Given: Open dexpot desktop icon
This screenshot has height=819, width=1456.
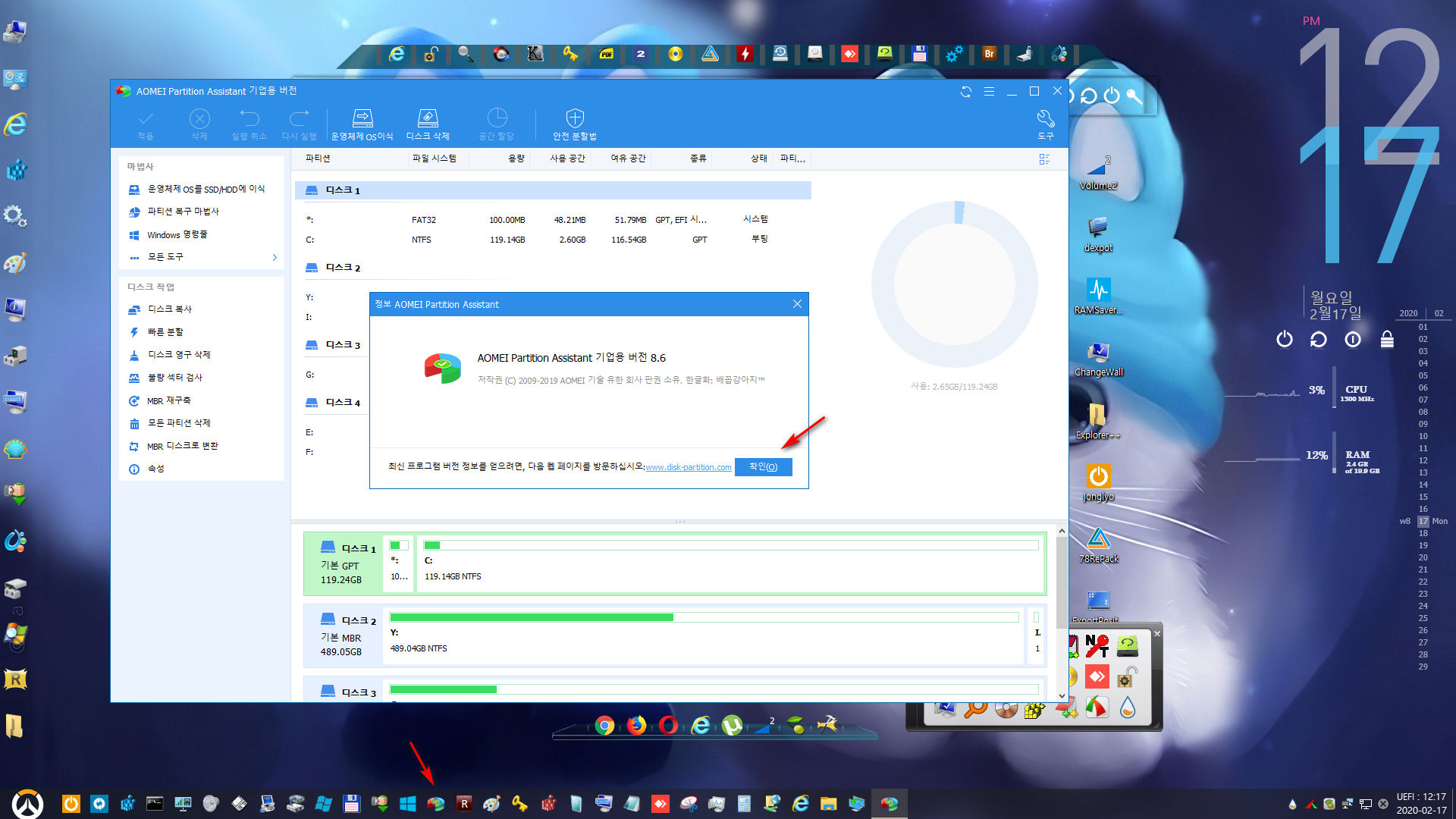Looking at the screenshot, I should point(1098,234).
